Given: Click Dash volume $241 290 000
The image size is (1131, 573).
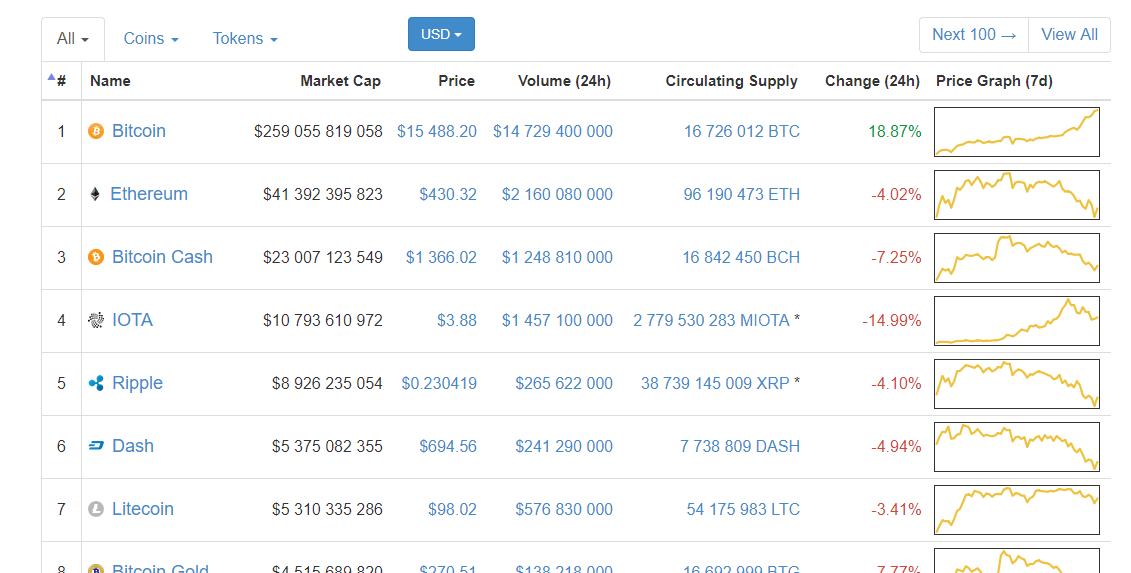Looking at the screenshot, I should [x=564, y=447].
